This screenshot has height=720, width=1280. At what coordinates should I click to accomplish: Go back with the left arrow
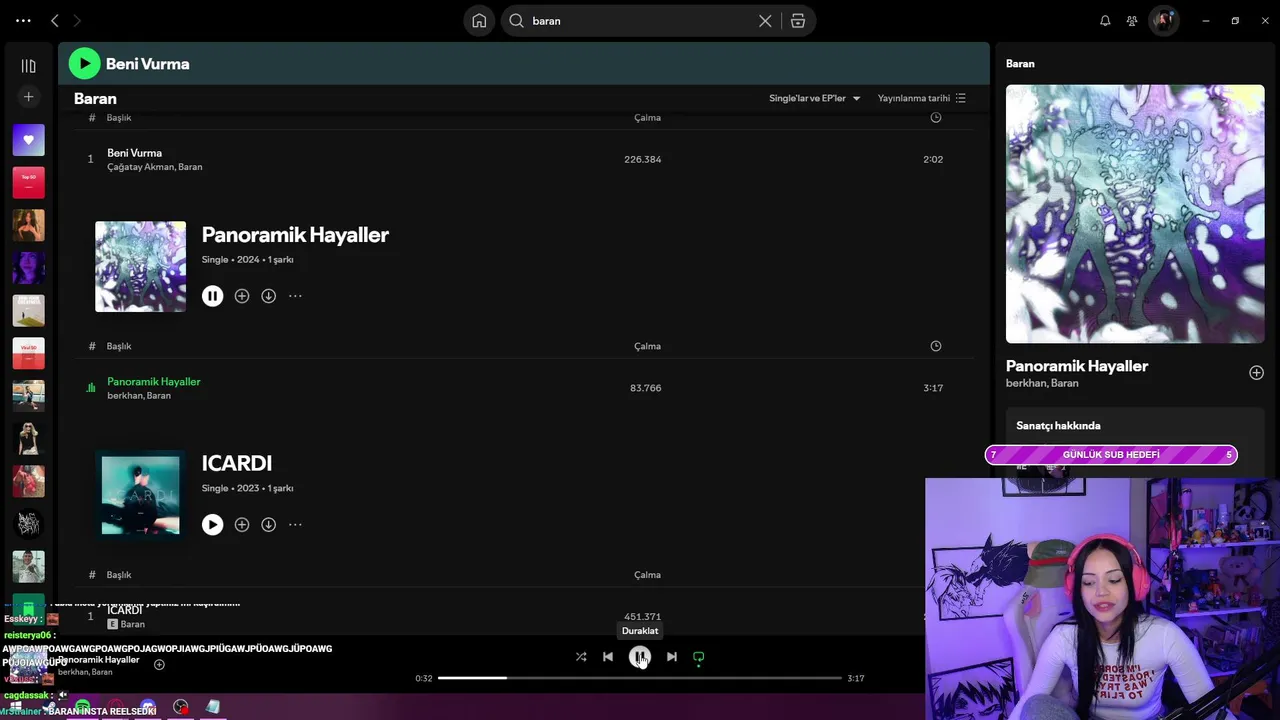[x=55, y=21]
